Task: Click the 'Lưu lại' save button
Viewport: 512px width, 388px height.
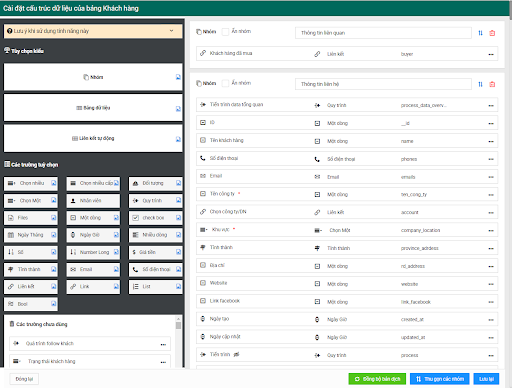Action: (x=486, y=379)
